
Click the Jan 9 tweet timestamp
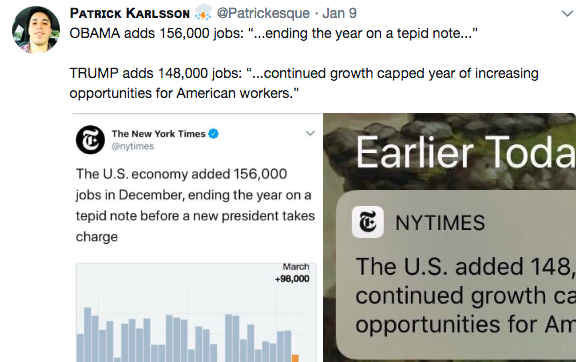click(339, 13)
